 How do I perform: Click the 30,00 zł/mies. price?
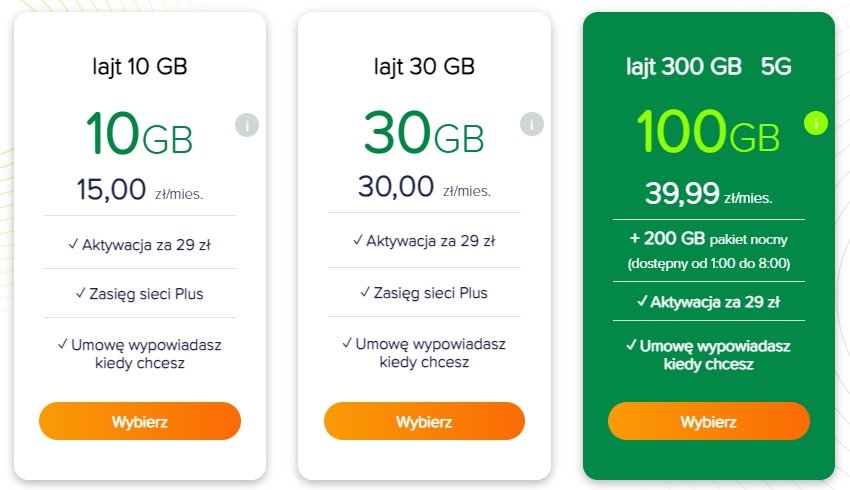pyautogui.click(x=424, y=187)
